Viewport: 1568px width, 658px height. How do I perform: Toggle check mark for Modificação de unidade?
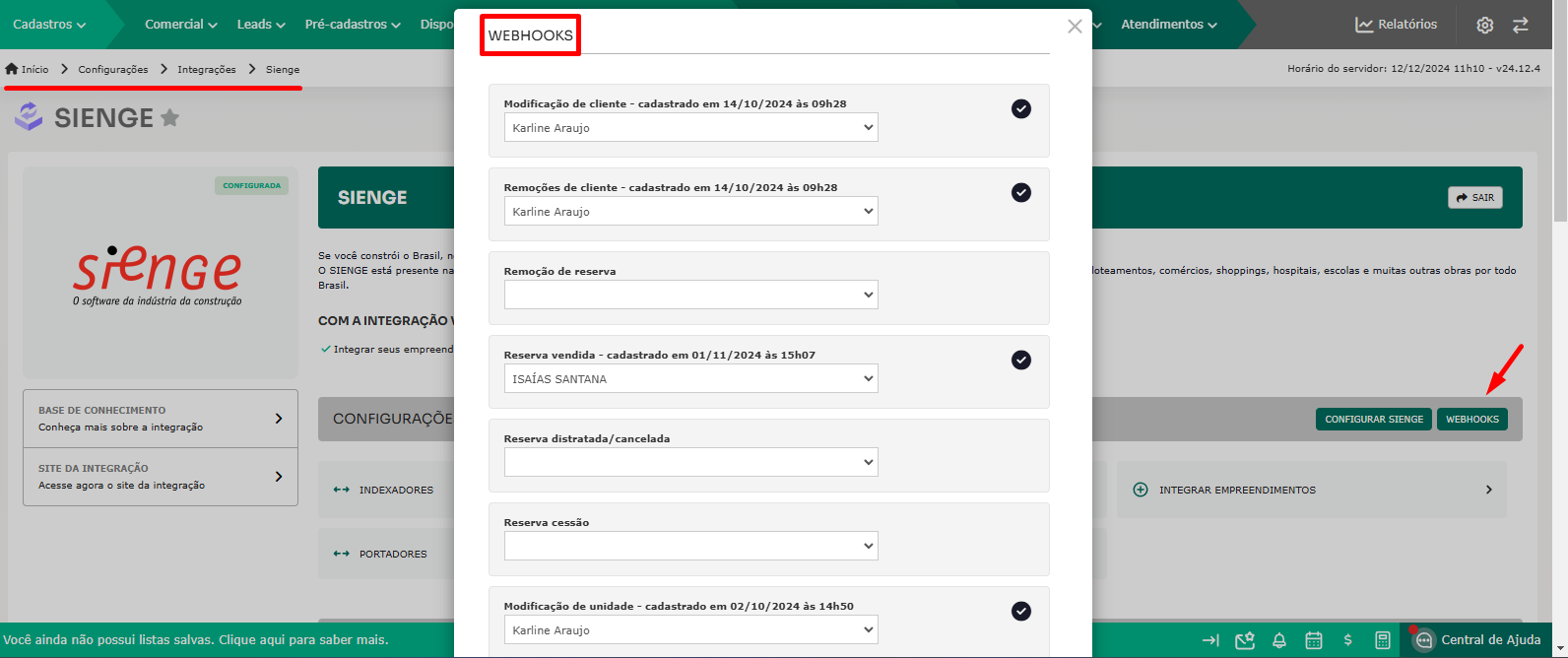tap(1021, 611)
